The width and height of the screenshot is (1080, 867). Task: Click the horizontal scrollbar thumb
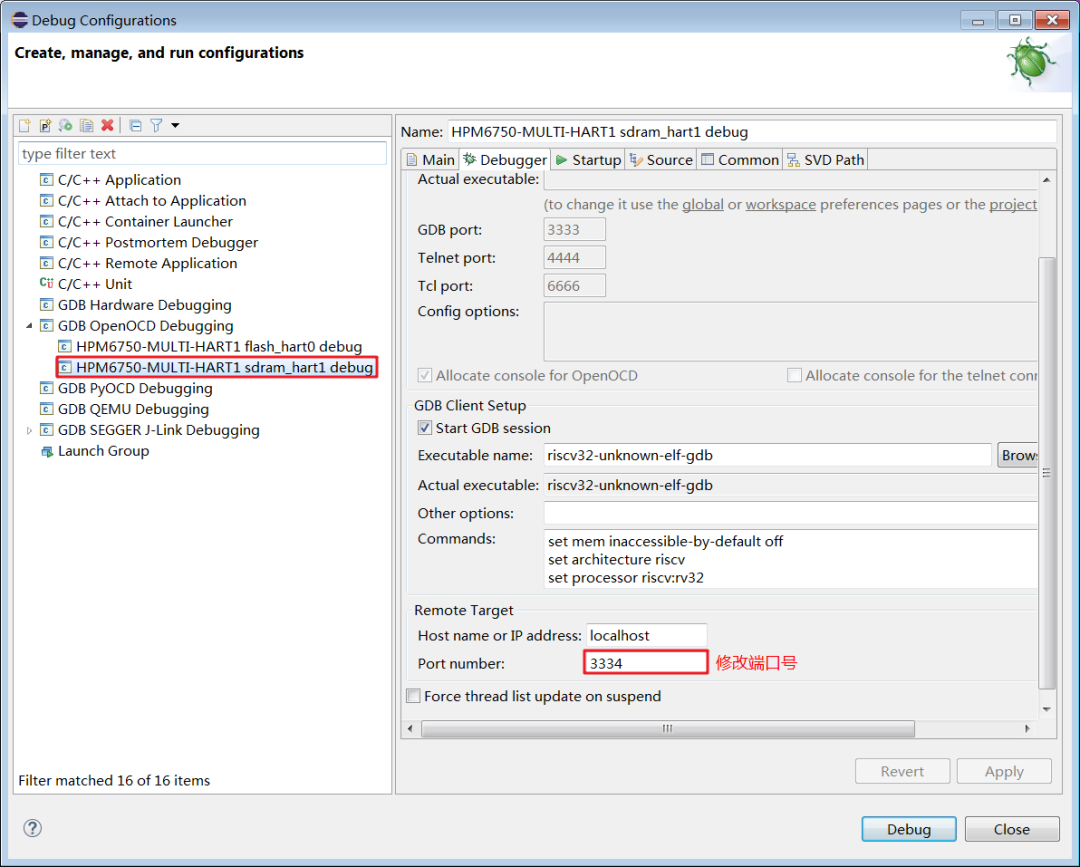point(667,729)
